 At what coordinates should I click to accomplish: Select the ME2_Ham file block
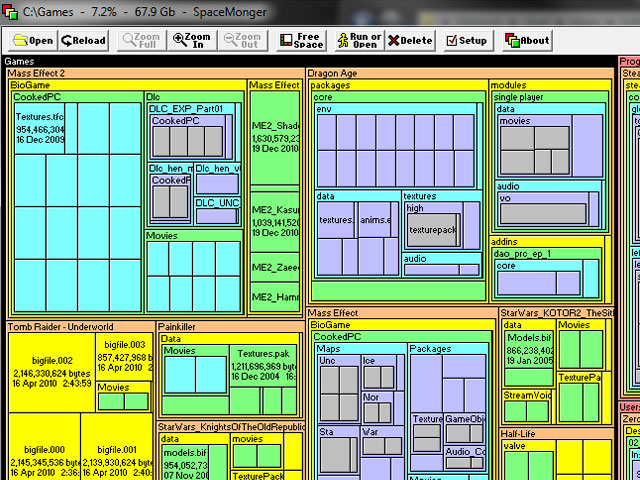tap(275, 297)
